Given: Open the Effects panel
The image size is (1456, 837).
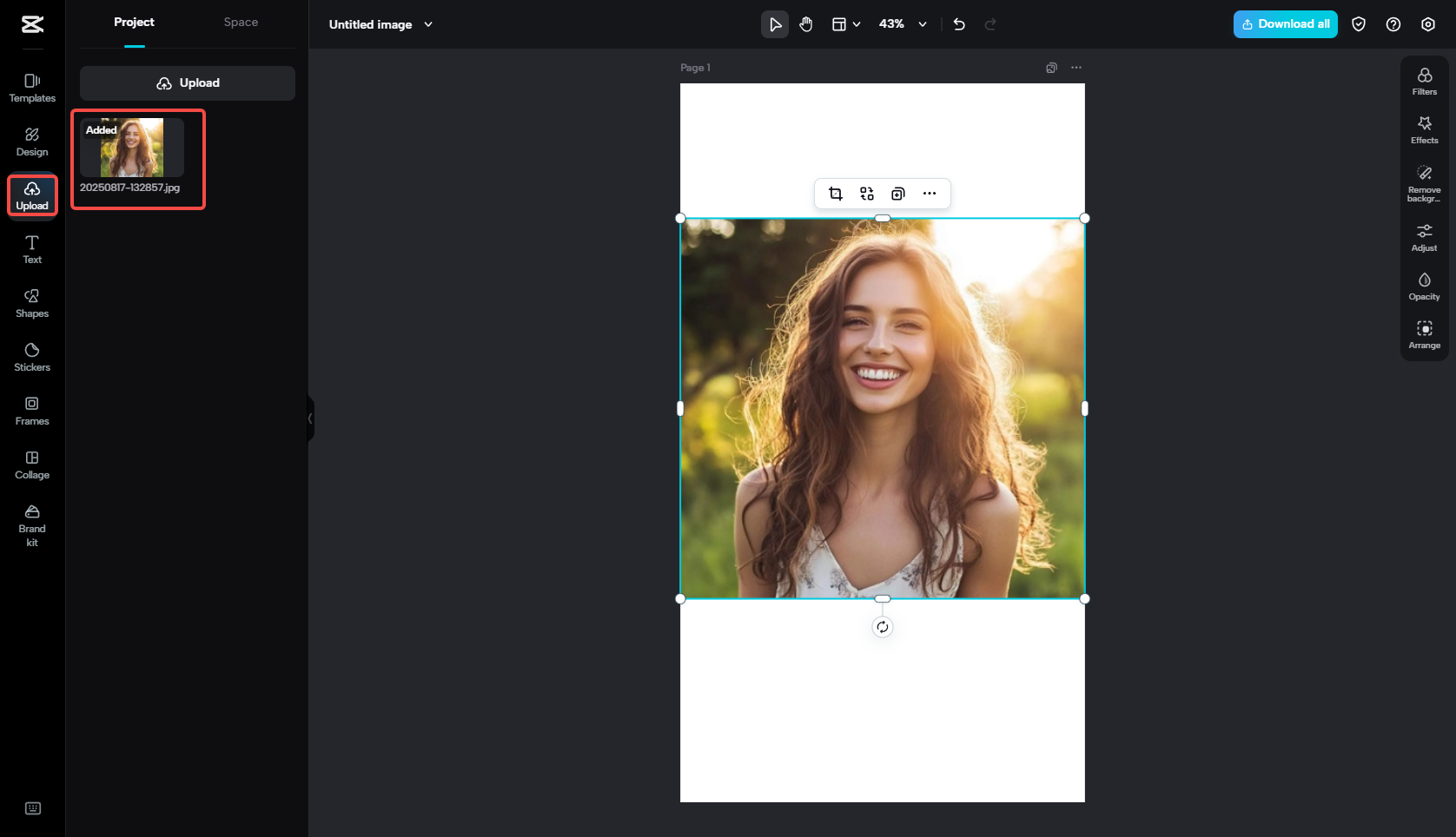Looking at the screenshot, I should (x=1424, y=129).
